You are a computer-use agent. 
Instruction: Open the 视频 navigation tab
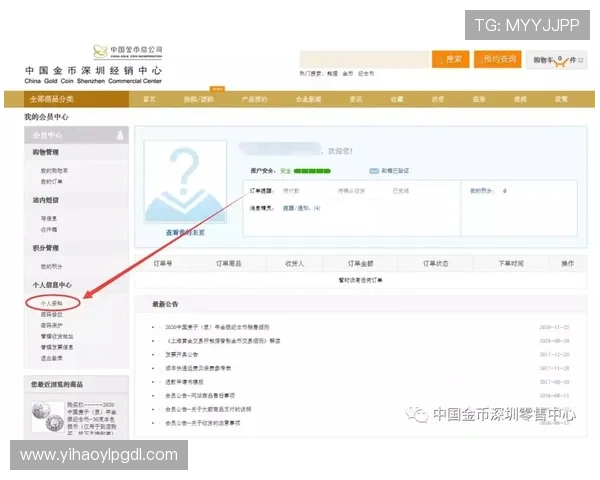(x=520, y=99)
